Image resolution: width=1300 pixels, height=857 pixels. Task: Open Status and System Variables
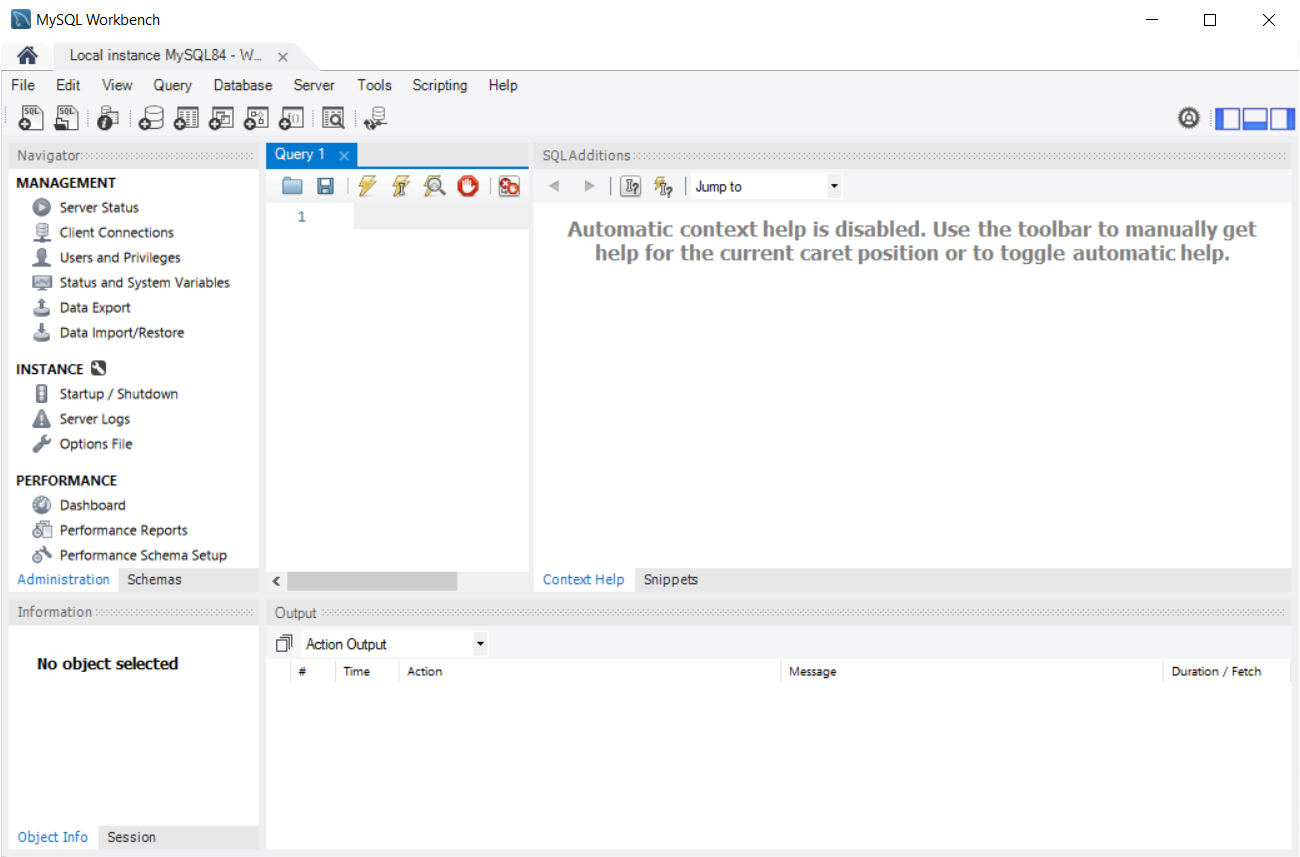pos(144,282)
